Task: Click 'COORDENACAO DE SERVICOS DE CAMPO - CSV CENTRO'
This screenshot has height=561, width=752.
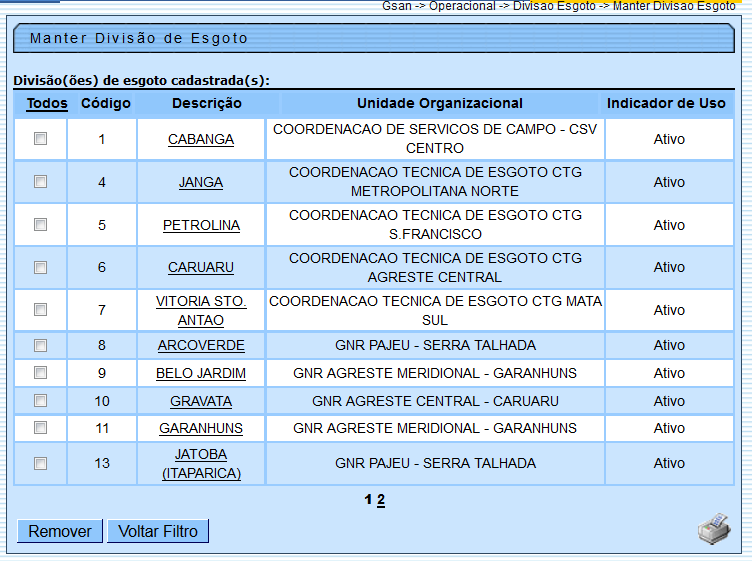Action: pos(435,139)
